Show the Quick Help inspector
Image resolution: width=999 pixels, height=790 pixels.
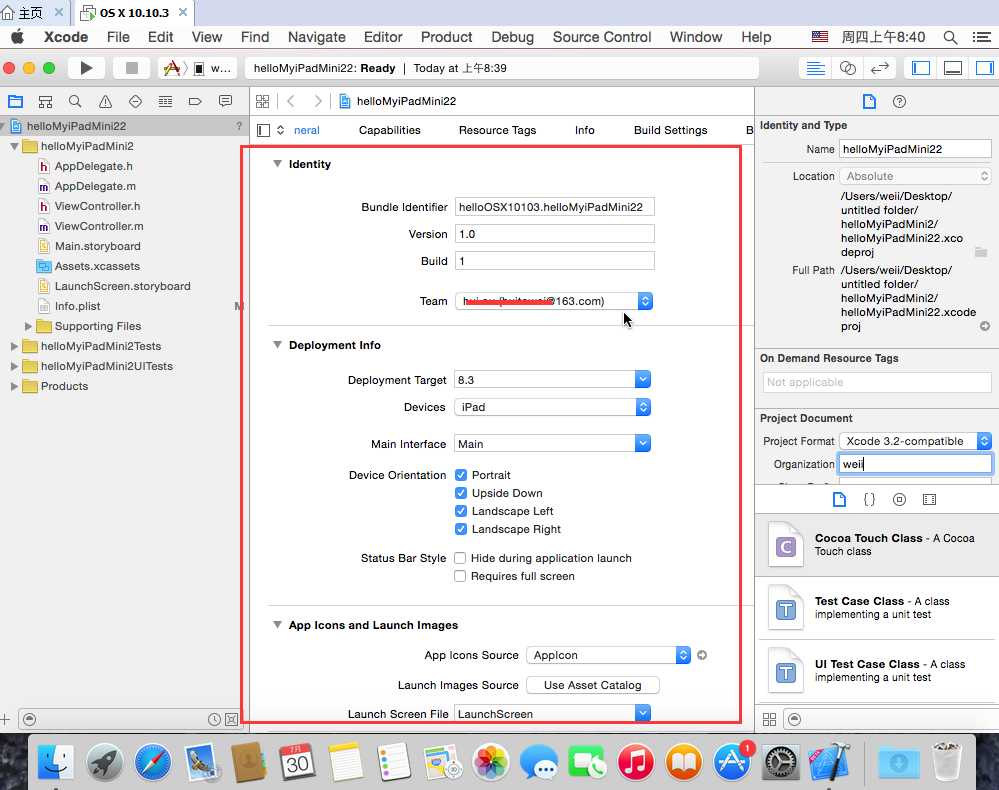pyautogui.click(x=899, y=101)
